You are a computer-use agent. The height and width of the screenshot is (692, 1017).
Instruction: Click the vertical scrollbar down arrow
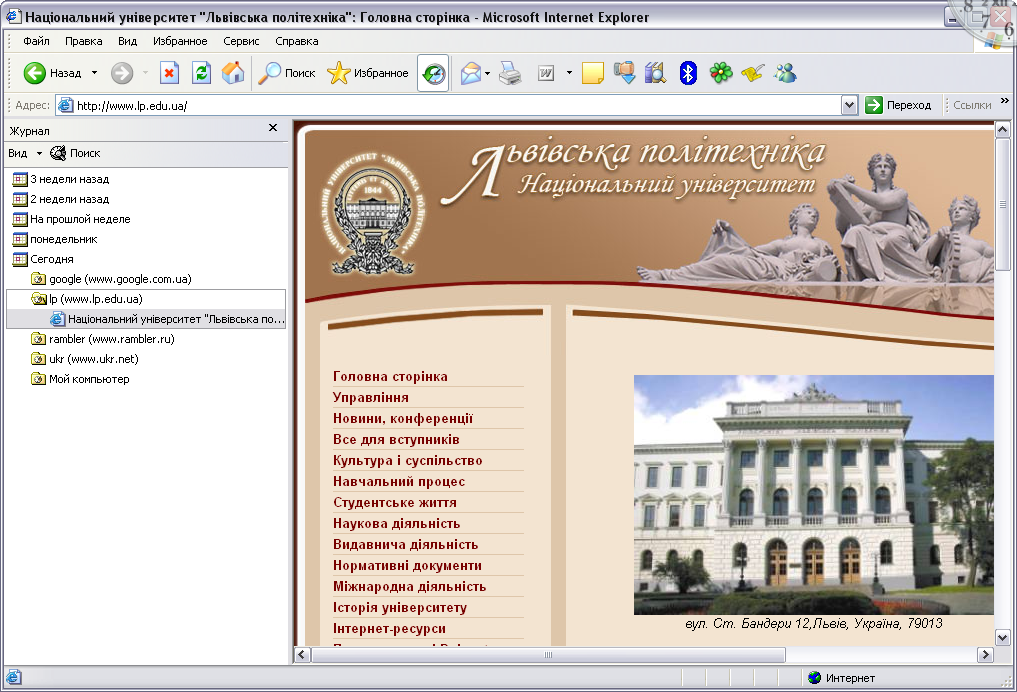coord(1002,638)
